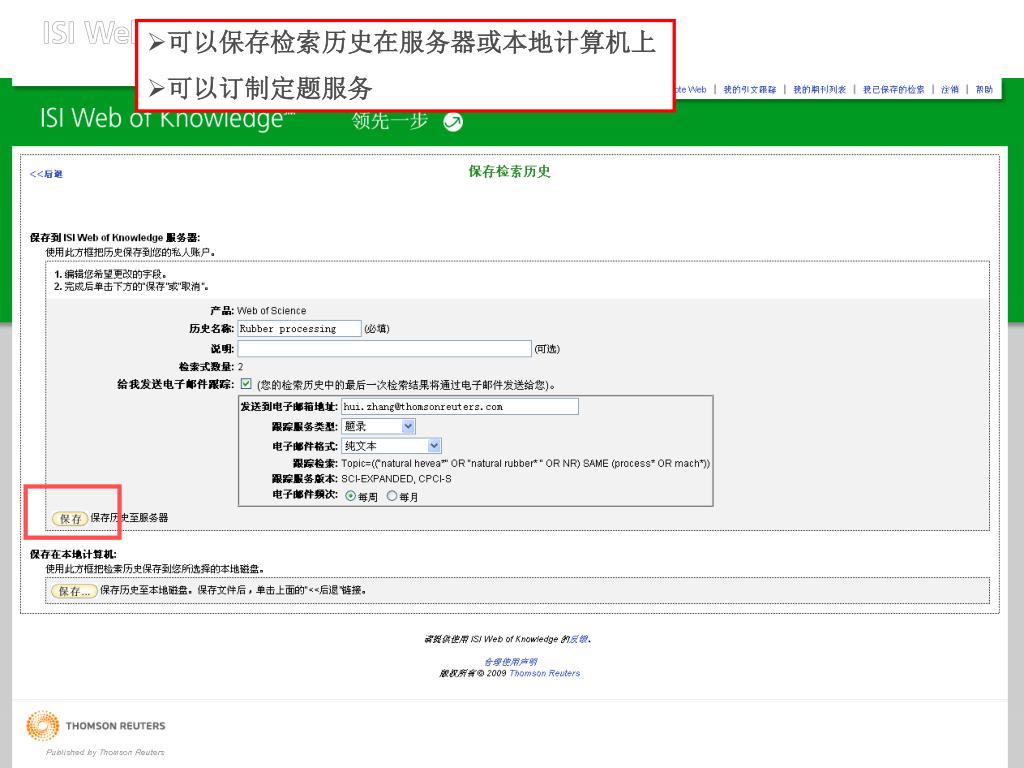Click the <<后退 back link
The width and height of the screenshot is (1024, 768).
point(46,174)
